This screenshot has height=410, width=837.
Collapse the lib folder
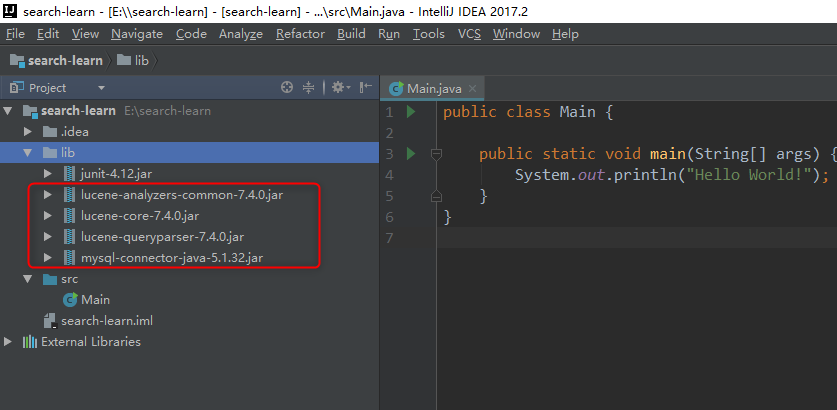(x=28, y=153)
